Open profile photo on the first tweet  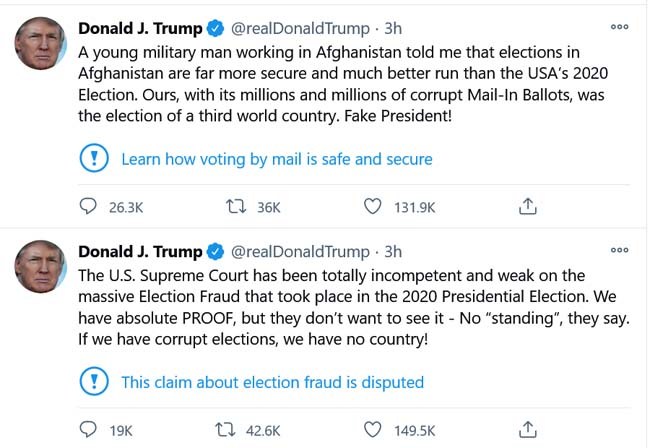[40, 43]
